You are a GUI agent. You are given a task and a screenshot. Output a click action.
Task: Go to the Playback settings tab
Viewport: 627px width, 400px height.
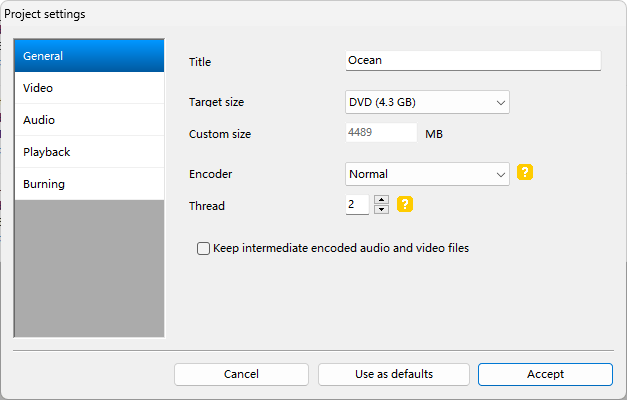[89, 152]
